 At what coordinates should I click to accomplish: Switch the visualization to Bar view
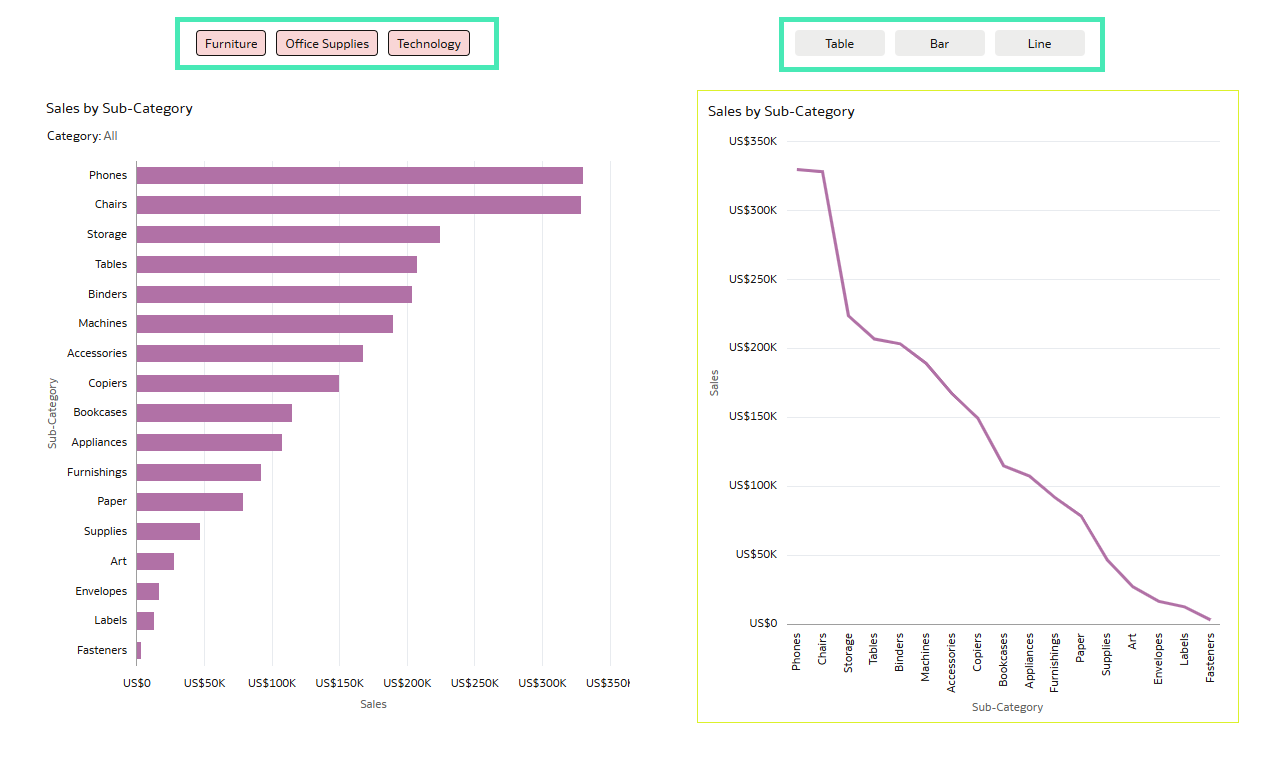(939, 43)
